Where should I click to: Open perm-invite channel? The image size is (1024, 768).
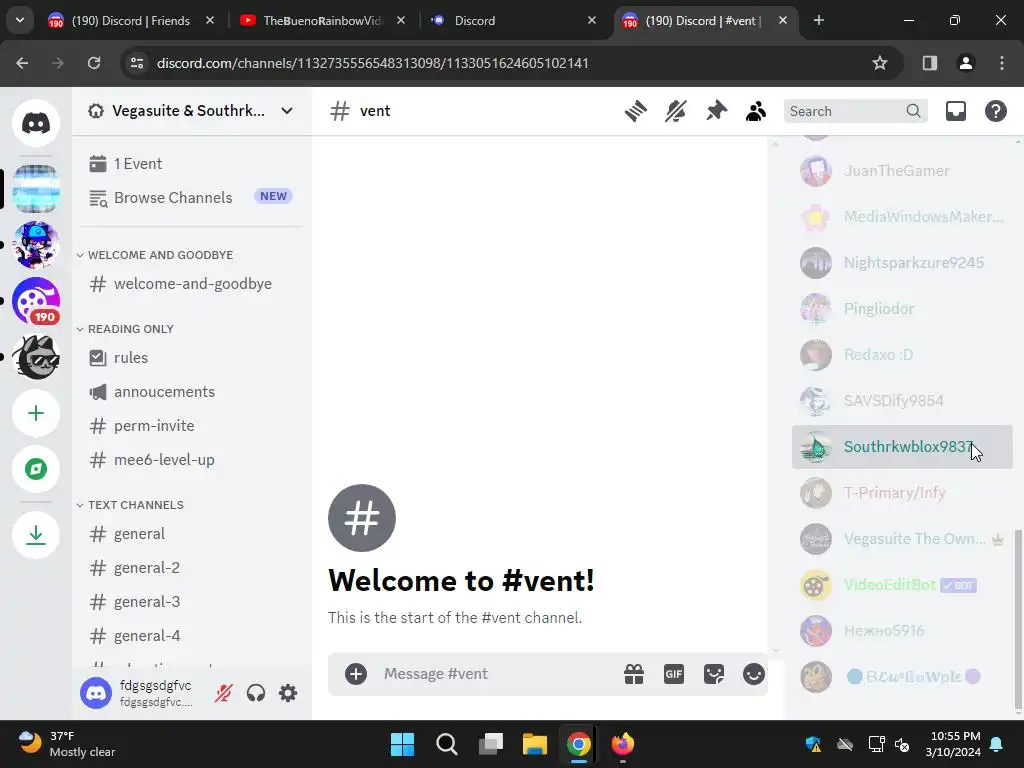[x=191, y=426]
